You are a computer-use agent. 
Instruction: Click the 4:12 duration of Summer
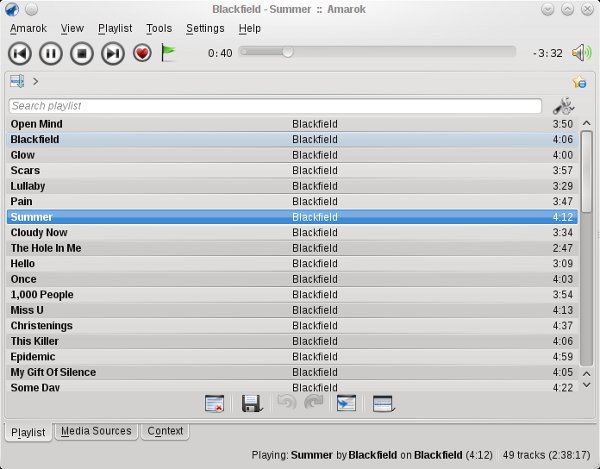[x=562, y=217]
